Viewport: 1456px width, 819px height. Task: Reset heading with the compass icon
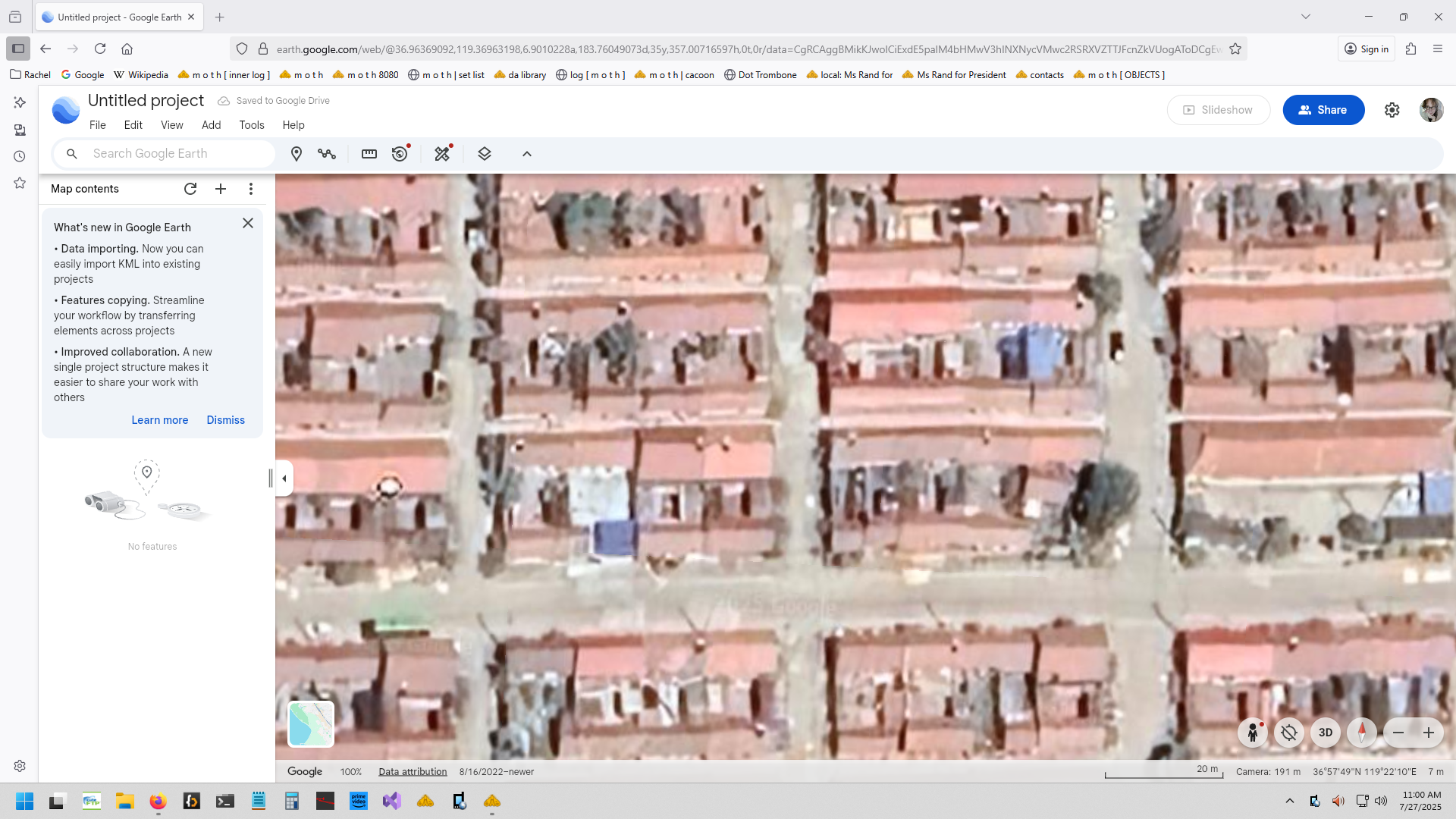(x=1362, y=733)
